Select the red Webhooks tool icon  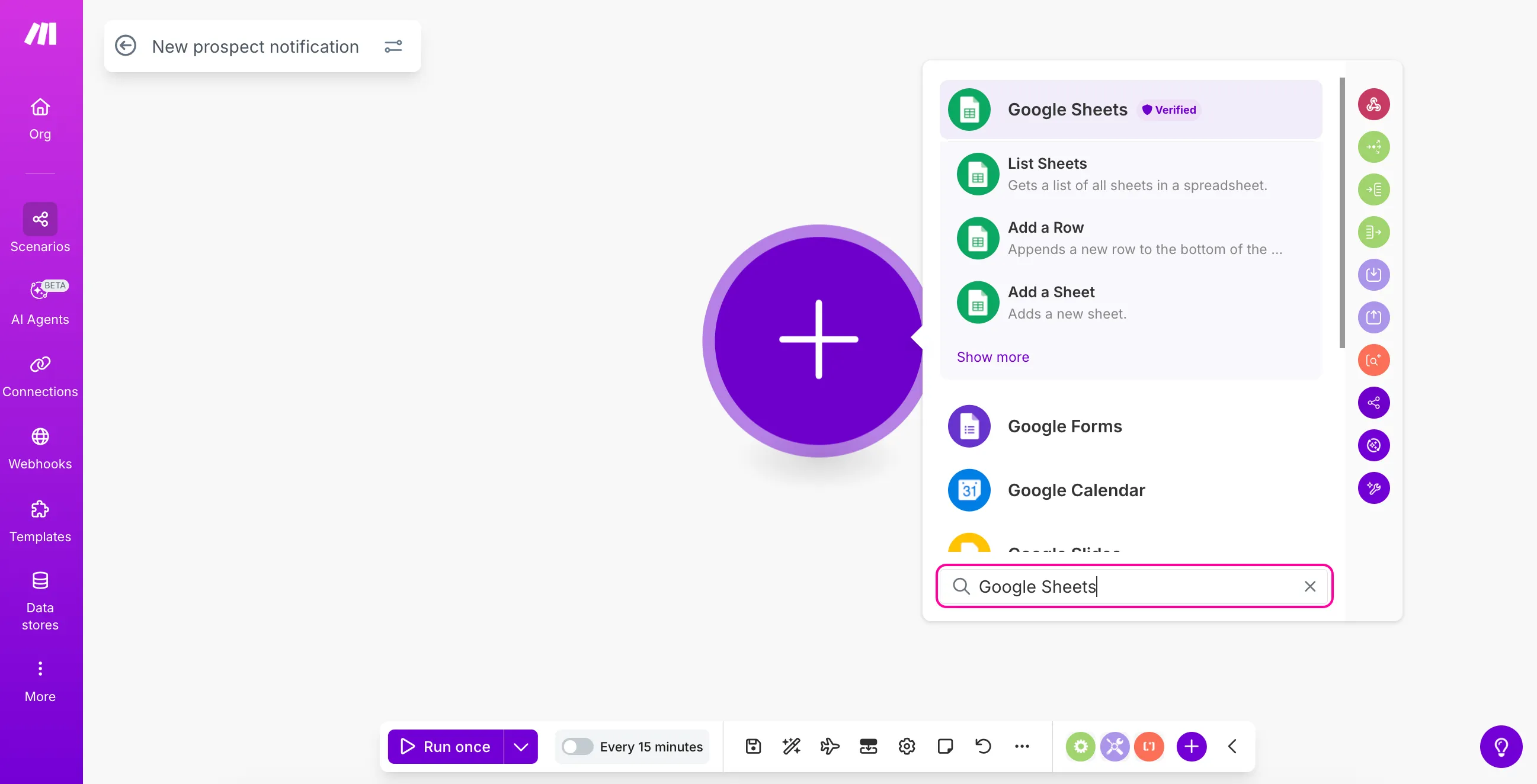click(1373, 104)
